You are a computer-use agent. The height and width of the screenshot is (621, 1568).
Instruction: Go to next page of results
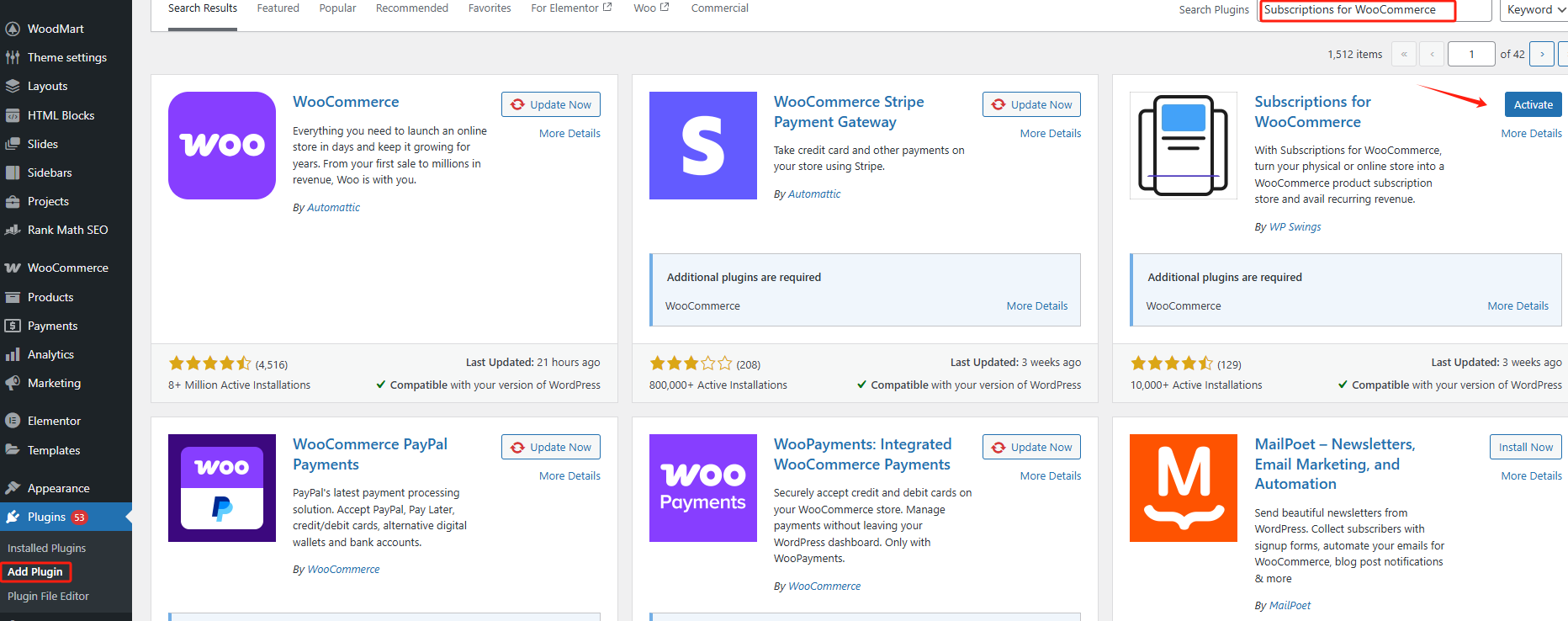point(1541,54)
